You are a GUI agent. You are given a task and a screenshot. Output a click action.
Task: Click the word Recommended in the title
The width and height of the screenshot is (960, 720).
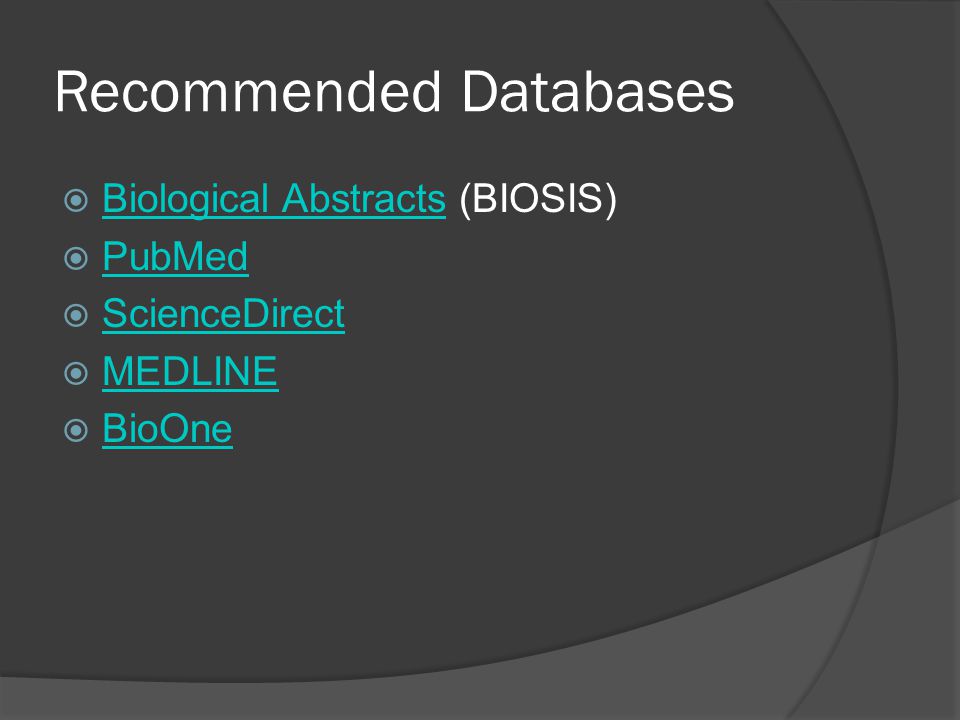(248, 92)
